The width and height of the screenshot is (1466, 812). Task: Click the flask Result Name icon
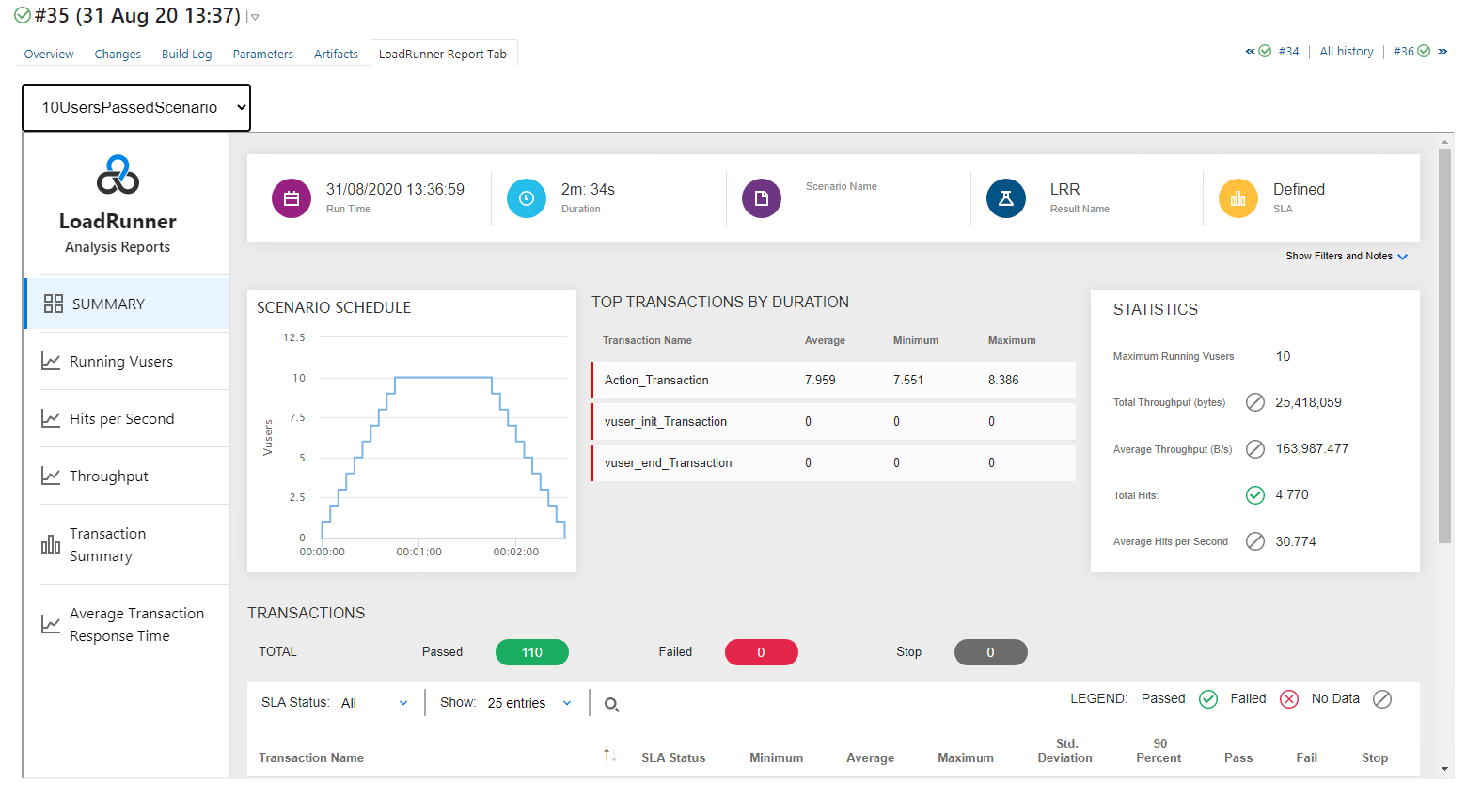pyautogui.click(x=1006, y=198)
